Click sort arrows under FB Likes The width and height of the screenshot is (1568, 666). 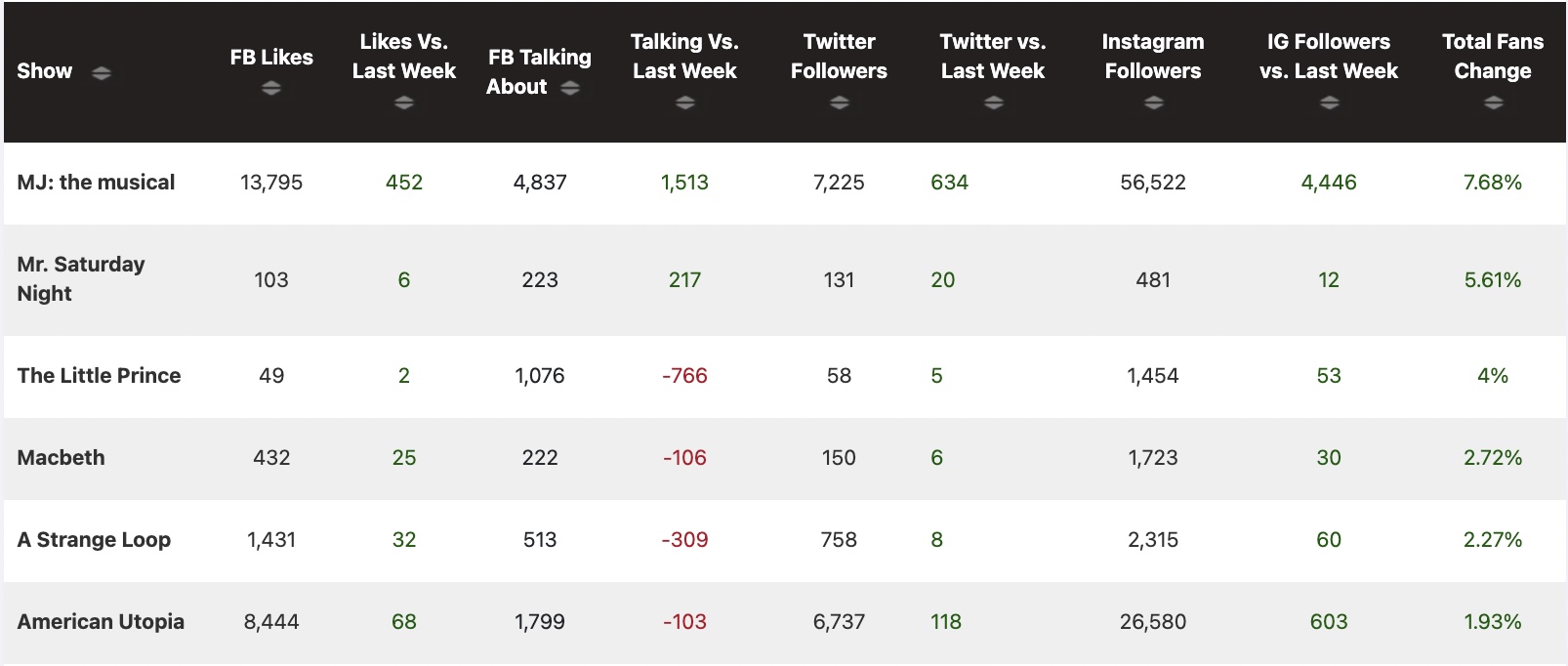tap(271, 89)
